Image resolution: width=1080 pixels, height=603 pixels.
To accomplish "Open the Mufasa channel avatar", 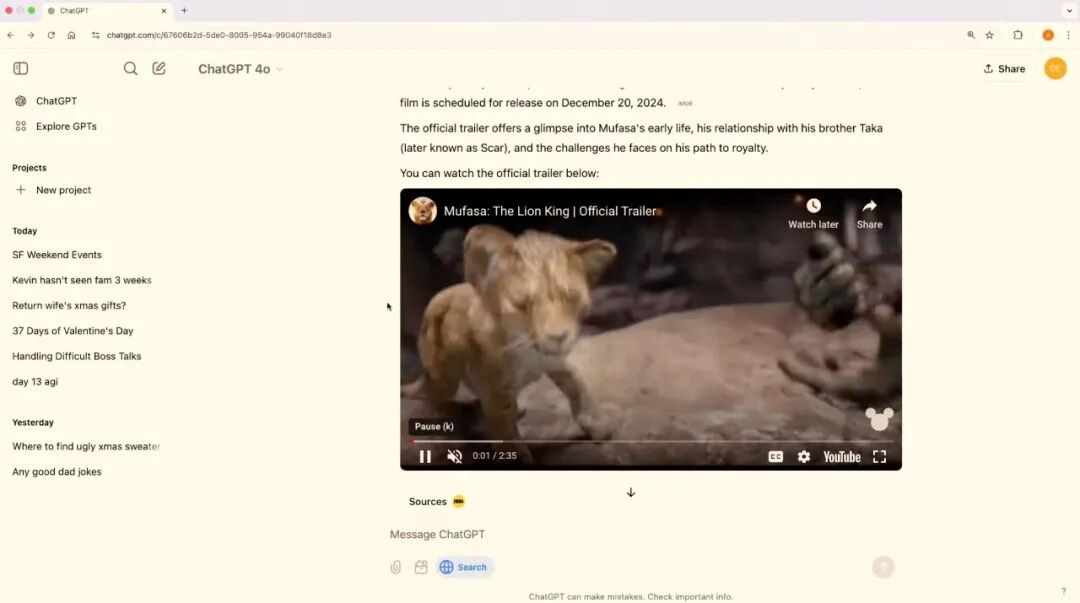I will click(x=422, y=211).
